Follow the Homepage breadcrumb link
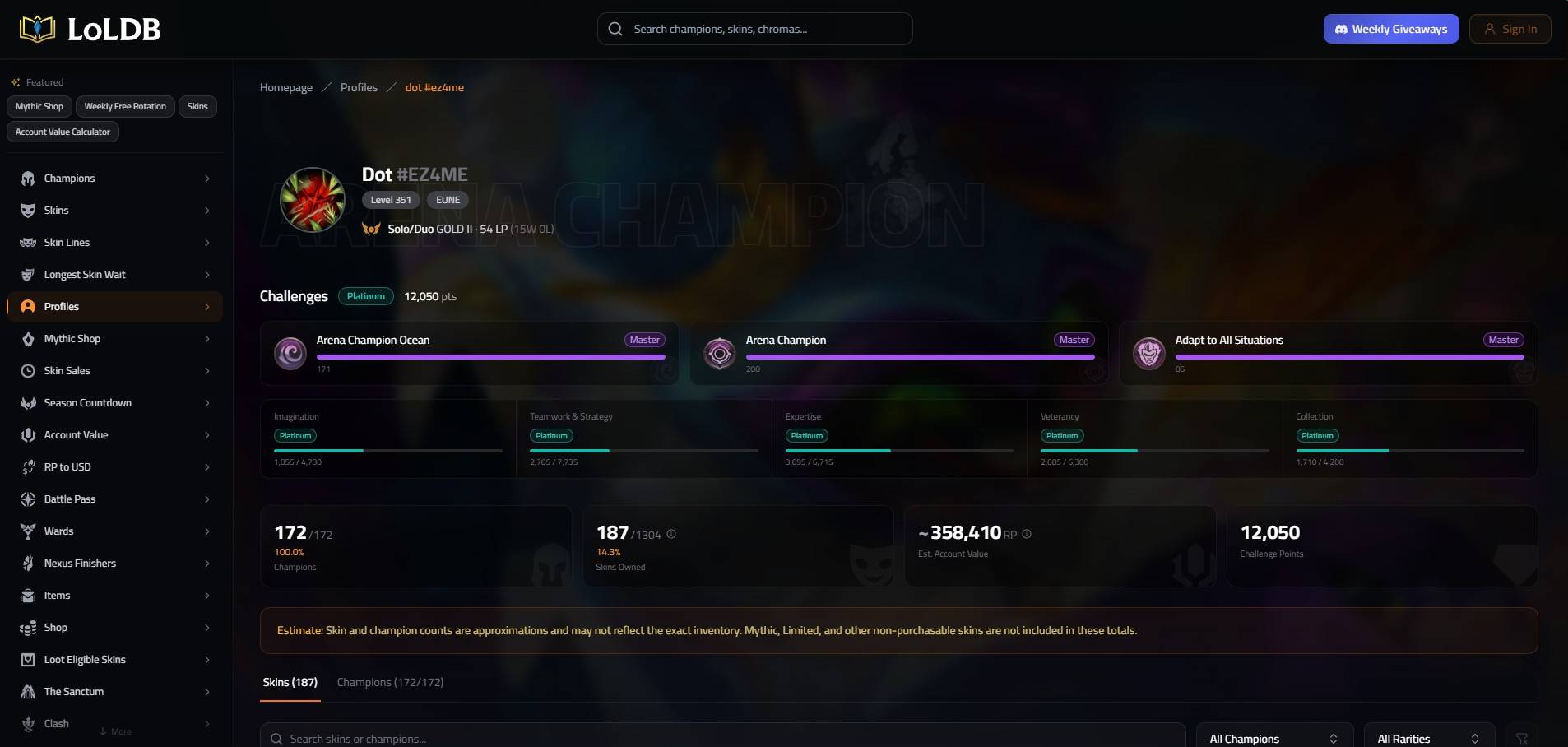Screen dimensions: 1568x747 pyautogui.click(x=286, y=87)
